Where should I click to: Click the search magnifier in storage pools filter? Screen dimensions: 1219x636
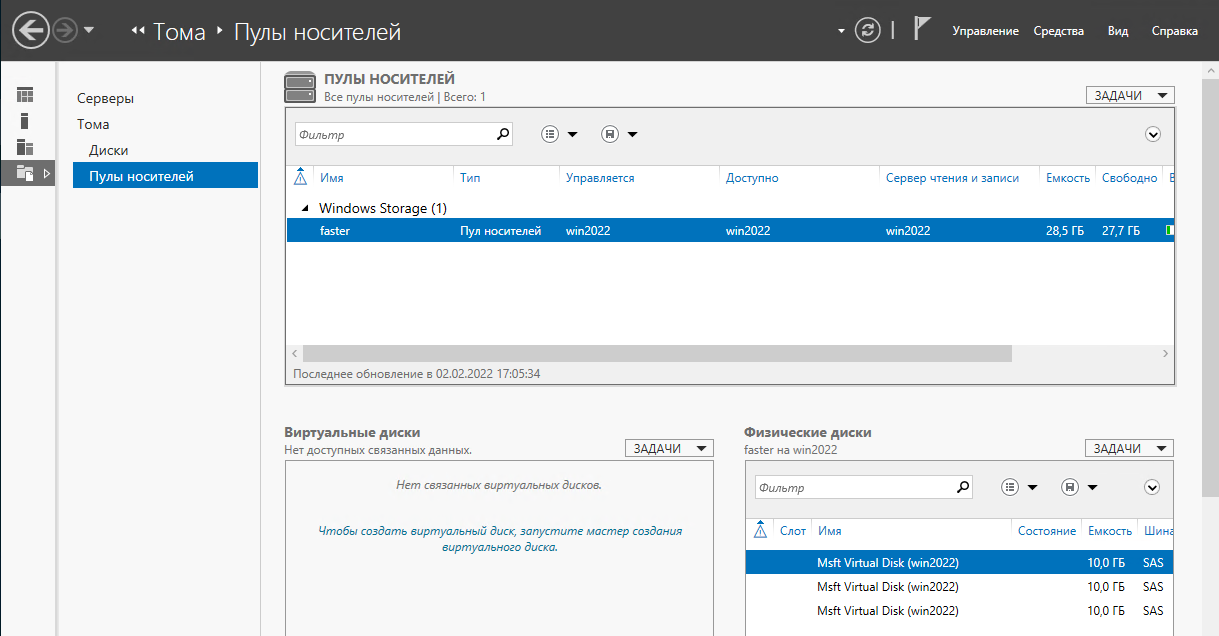pos(502,134)
